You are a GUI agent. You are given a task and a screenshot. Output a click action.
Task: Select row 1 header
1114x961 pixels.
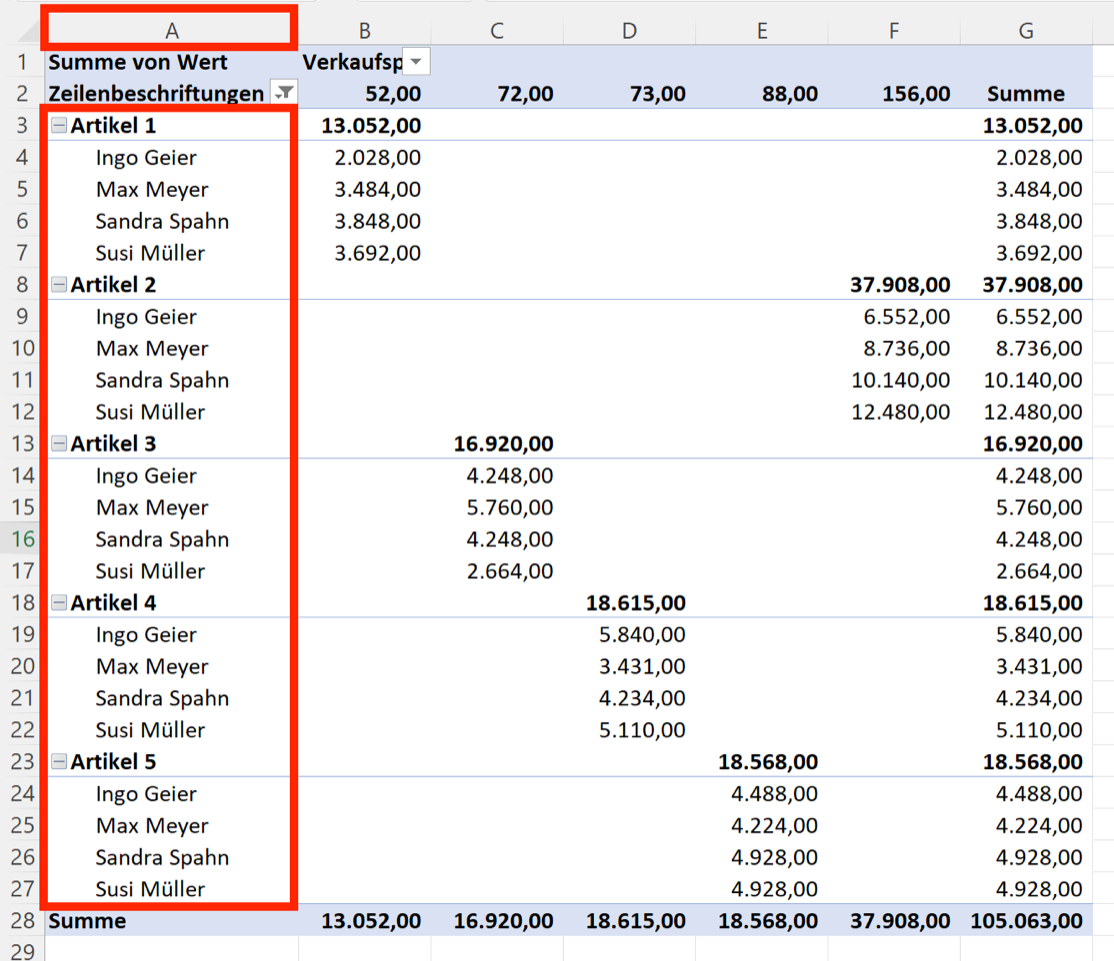tap(22, 62)
